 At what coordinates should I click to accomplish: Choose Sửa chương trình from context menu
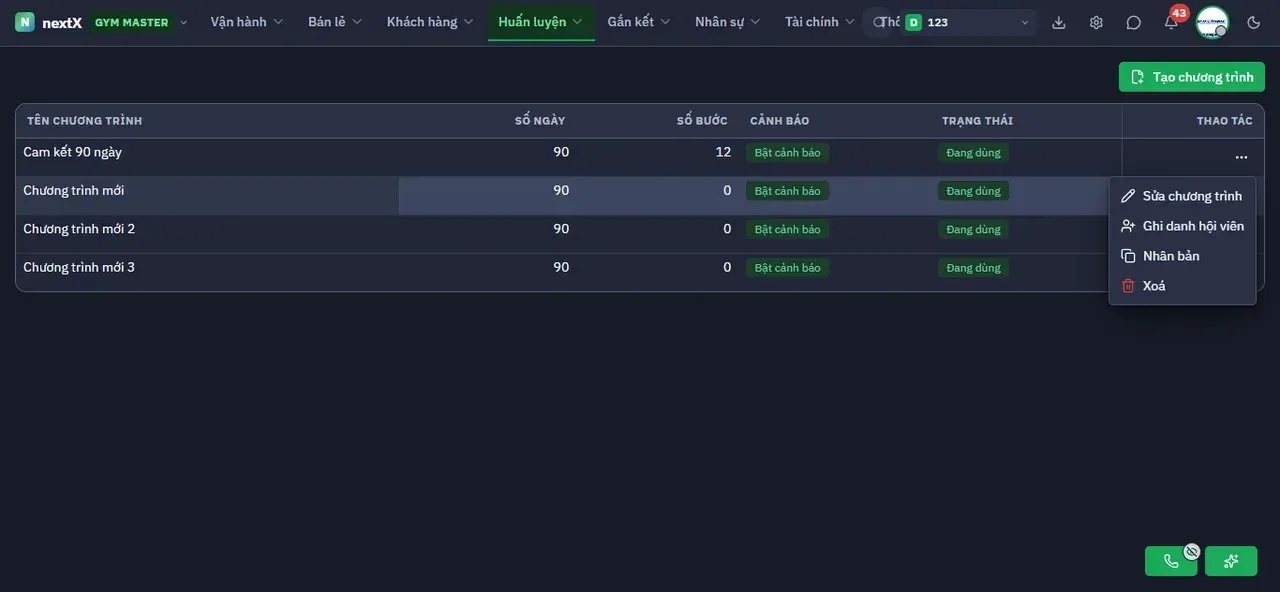pyautogui.click(x=1182, y=196)
